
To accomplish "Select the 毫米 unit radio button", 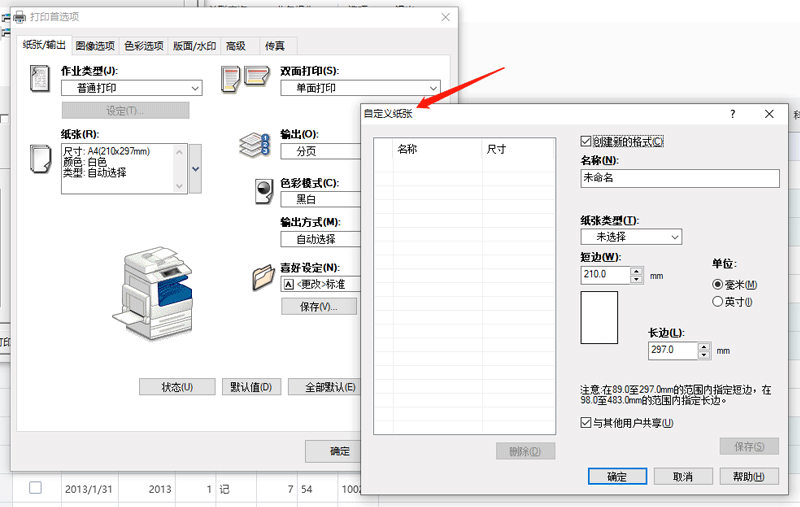I will [x=717, y=284].
